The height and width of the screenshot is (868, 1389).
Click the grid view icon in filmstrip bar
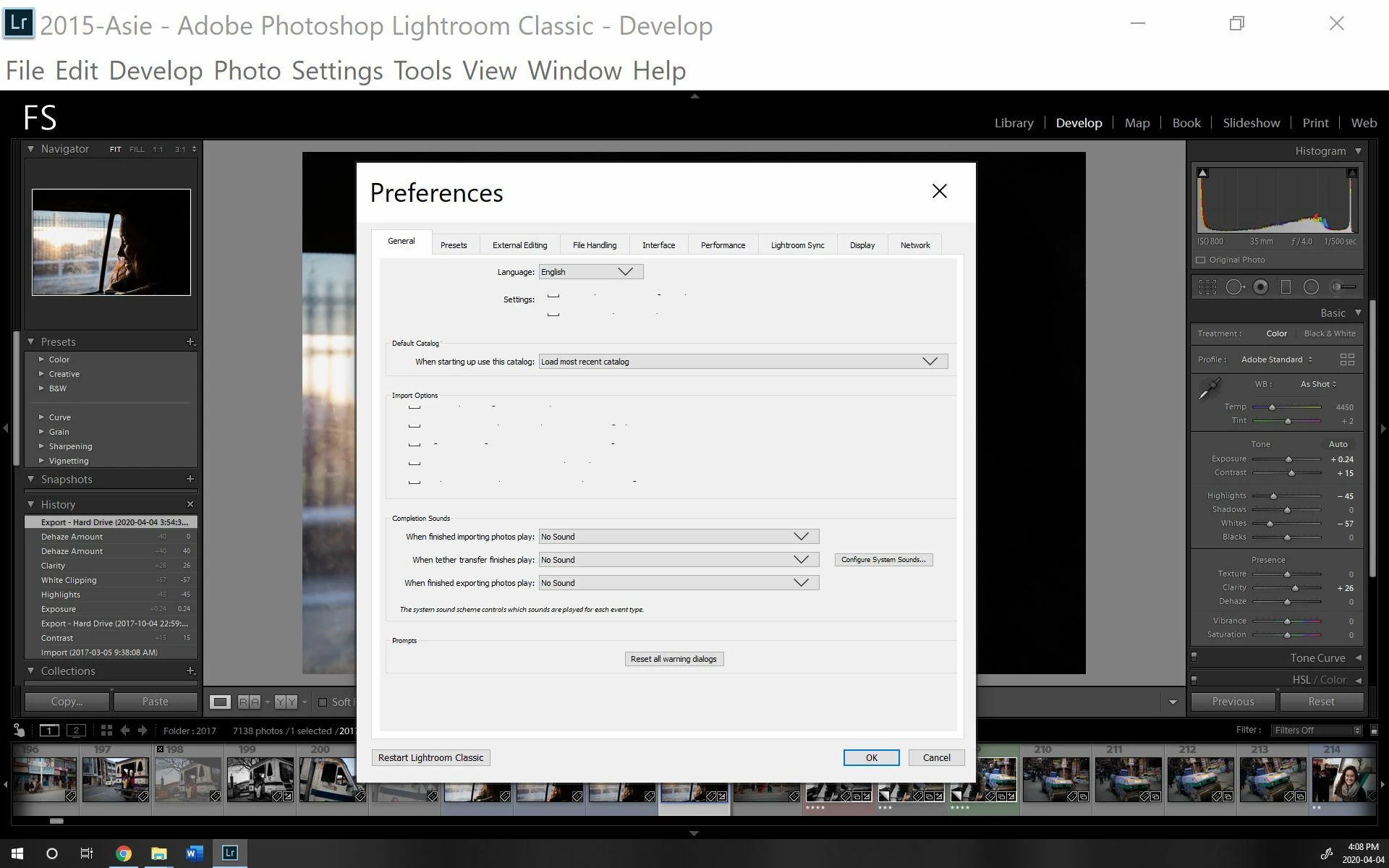106,731
